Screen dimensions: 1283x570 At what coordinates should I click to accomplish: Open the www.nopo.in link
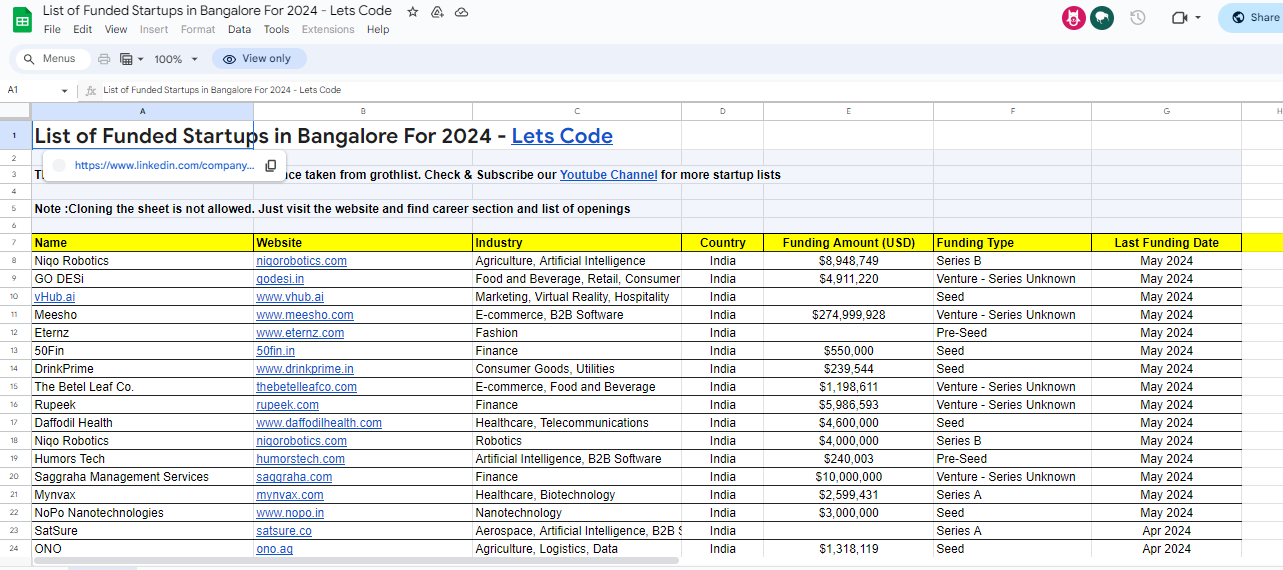pos(290,513)
